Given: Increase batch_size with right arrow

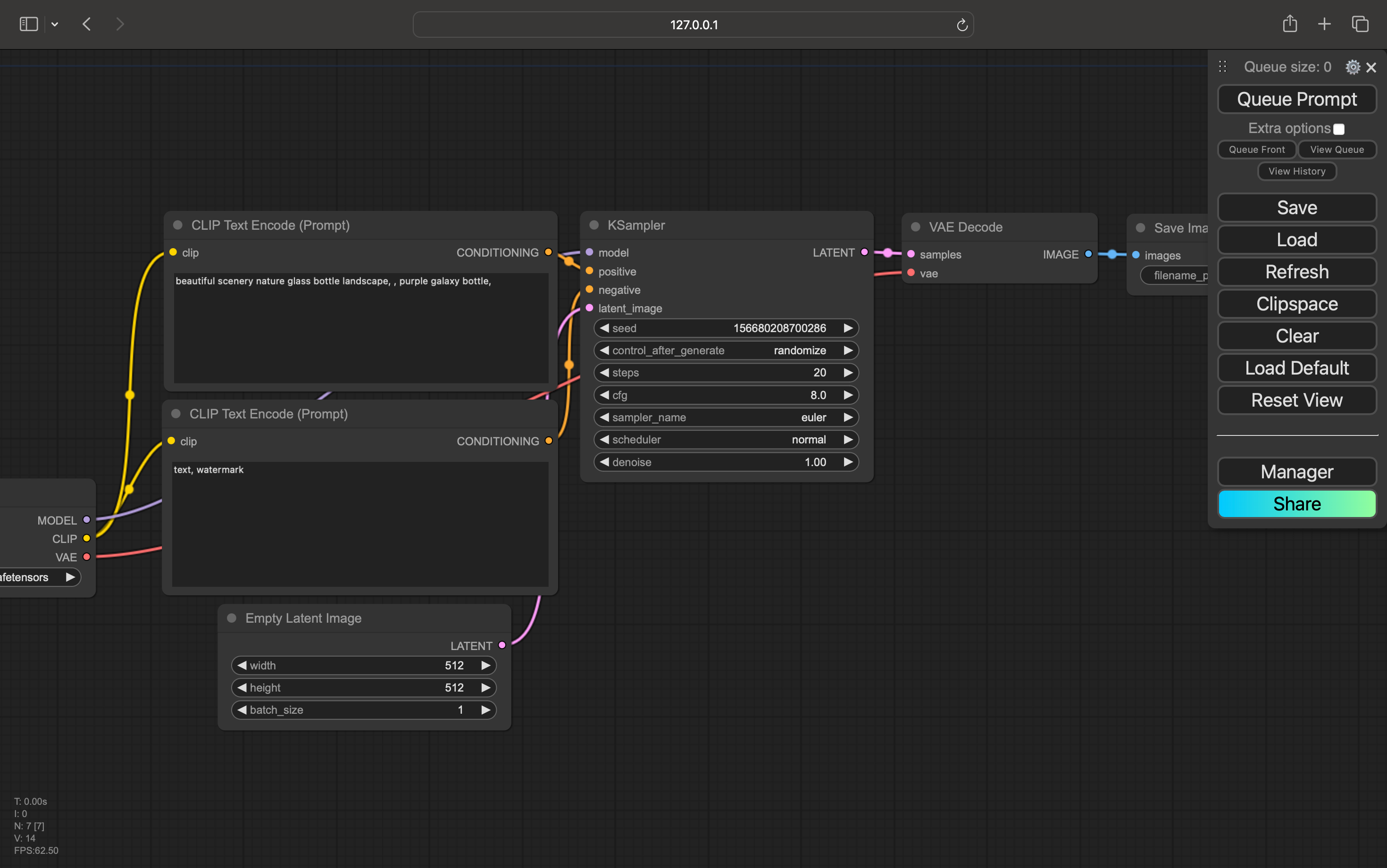Looking at the screenshot, I should coord(485,710).
